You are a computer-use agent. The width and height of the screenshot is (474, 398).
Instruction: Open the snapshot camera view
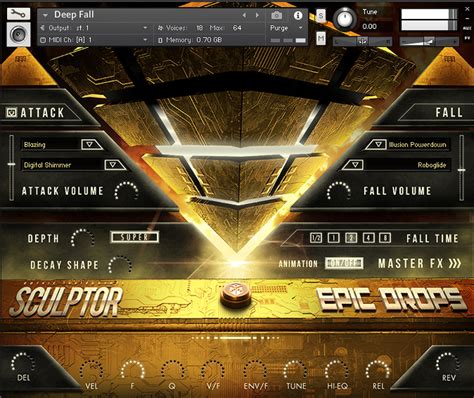277,15
